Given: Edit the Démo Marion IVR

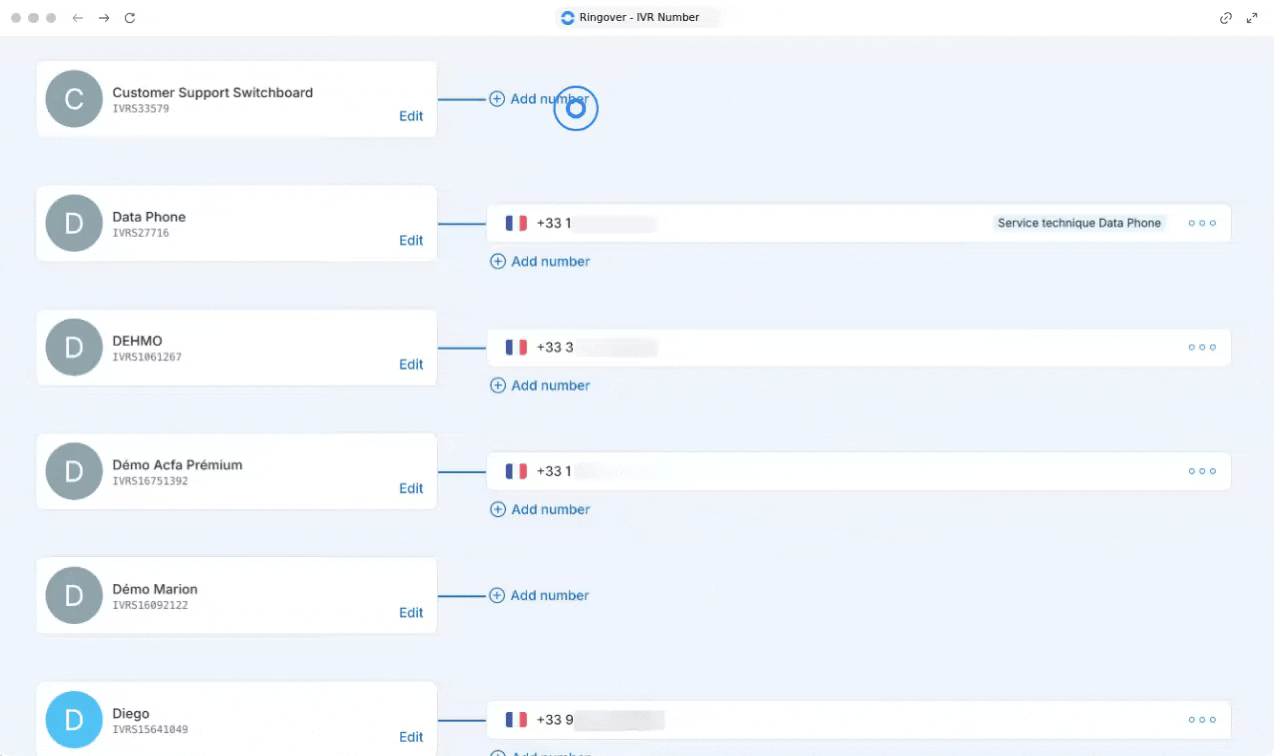Looking at the screenshot, I should click(x=411, y=612).
